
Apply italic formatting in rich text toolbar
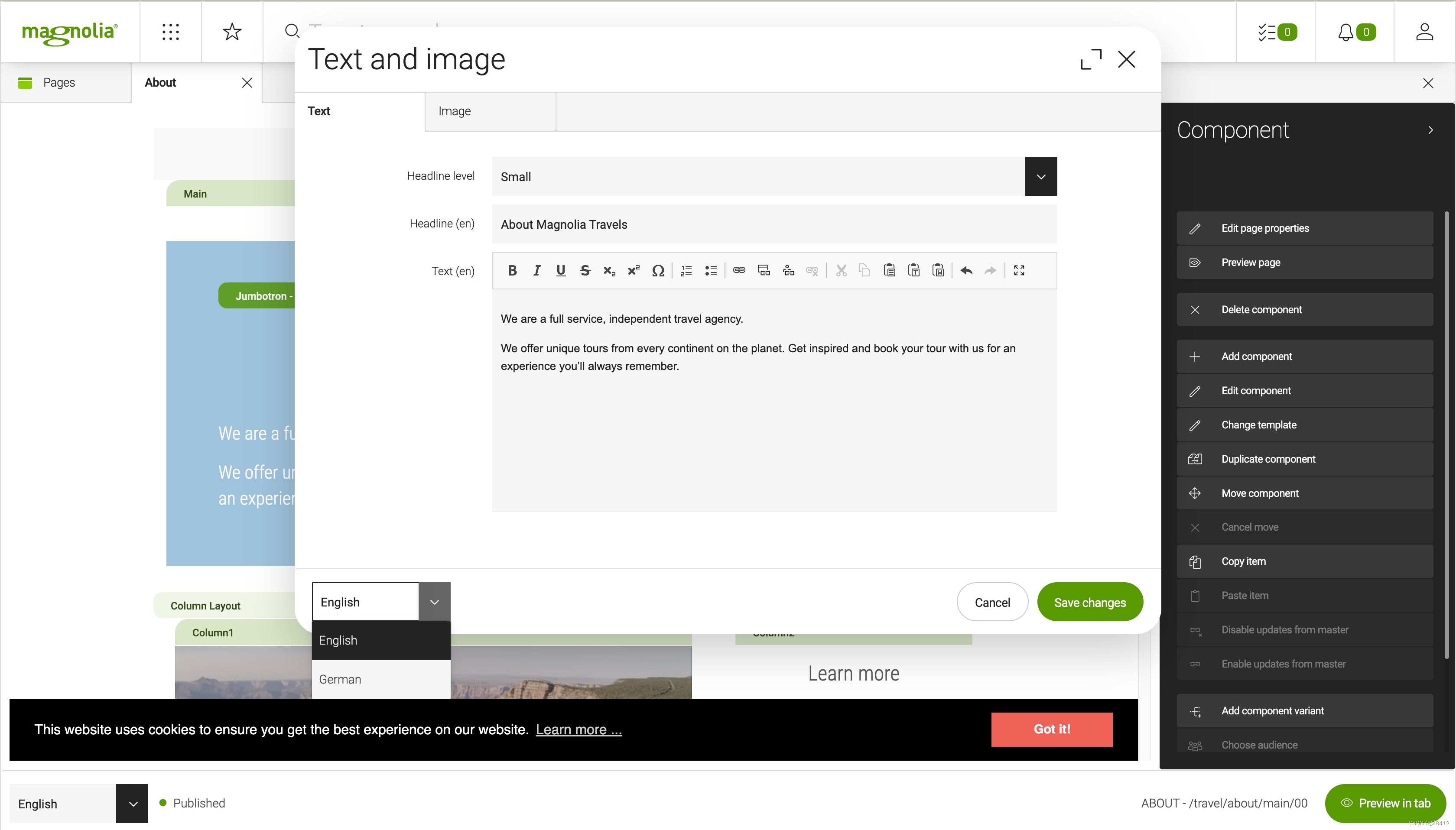click(x=536, y=271)
